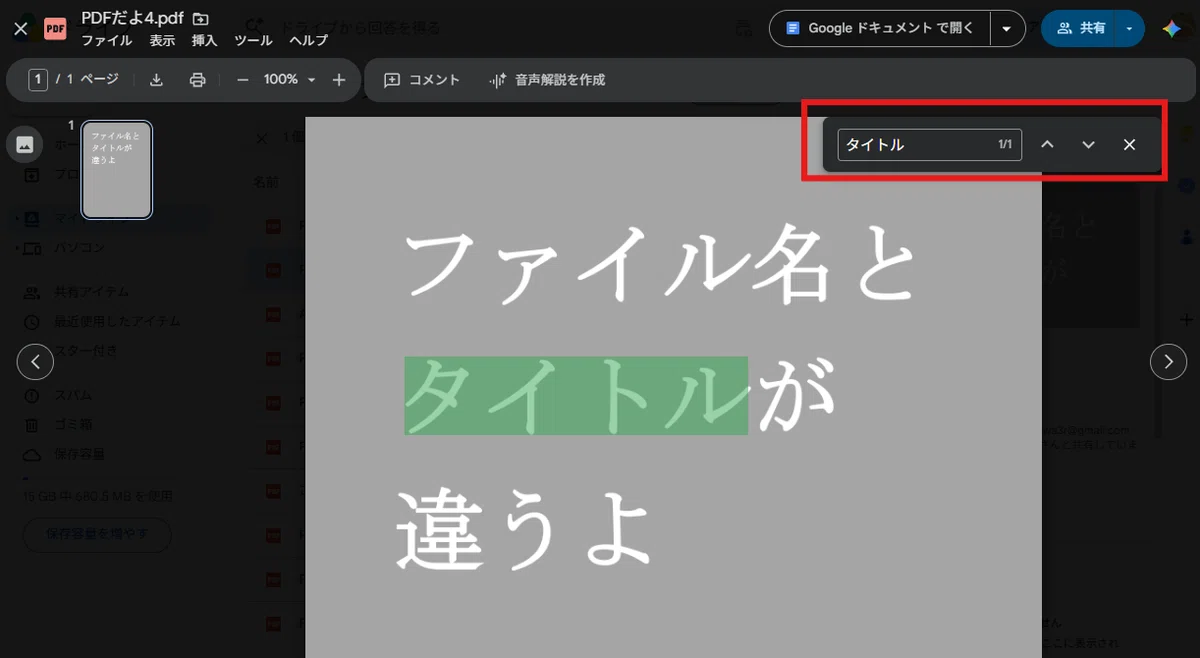This screenshot has width=1200, height=658.
Task: Go to the previous file arrow
Action: (x=35, y=361)
